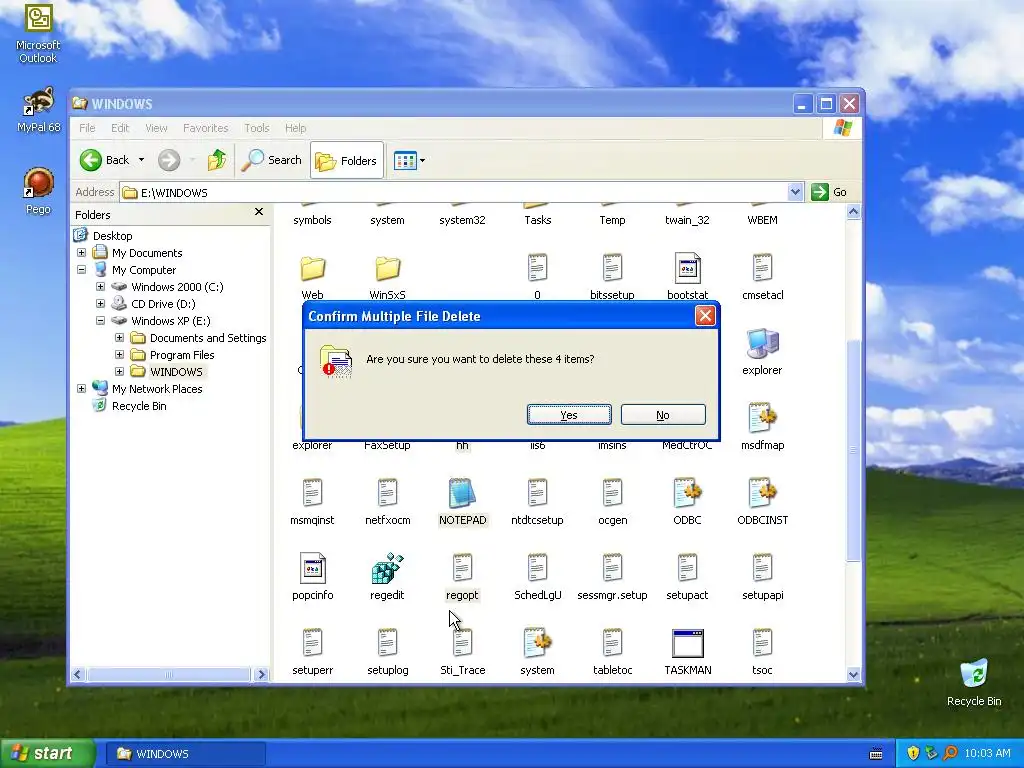The image size is (1024, 768).
Task: Close the Confirm Multiple File Delete dialog
Action: coord(705,316)
